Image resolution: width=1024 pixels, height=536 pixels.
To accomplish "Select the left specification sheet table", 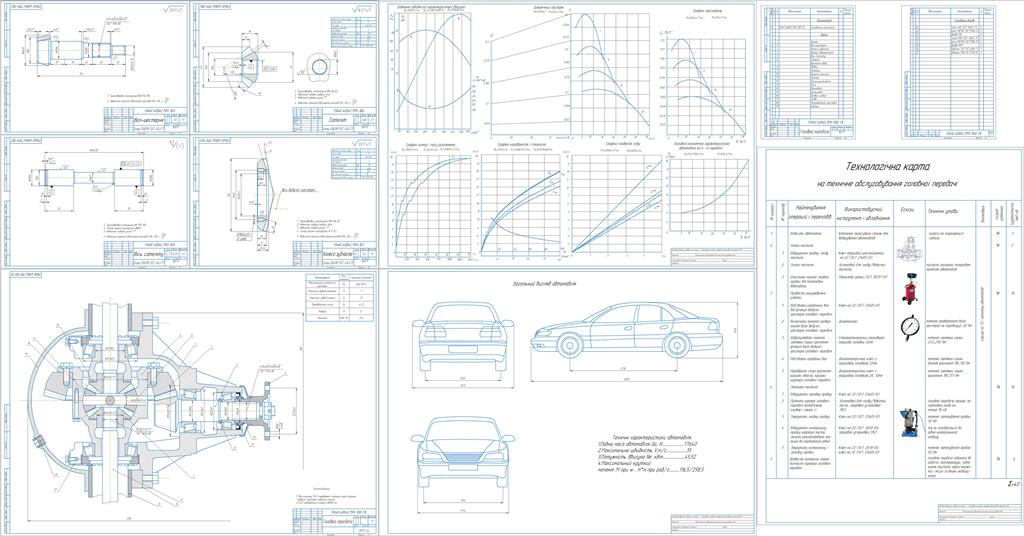I will (x=811, y=72).
